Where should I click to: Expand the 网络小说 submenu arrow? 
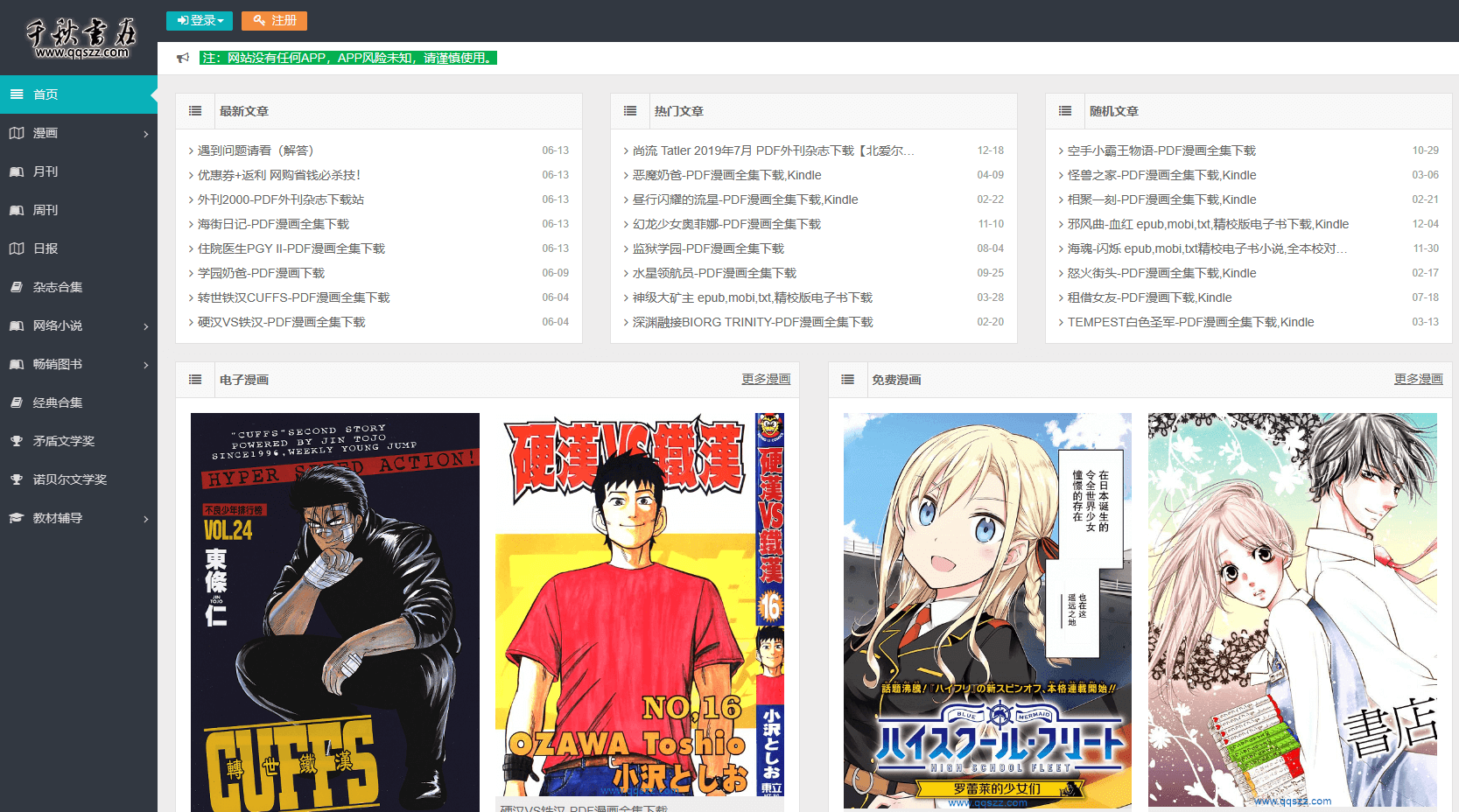[146, 326]
